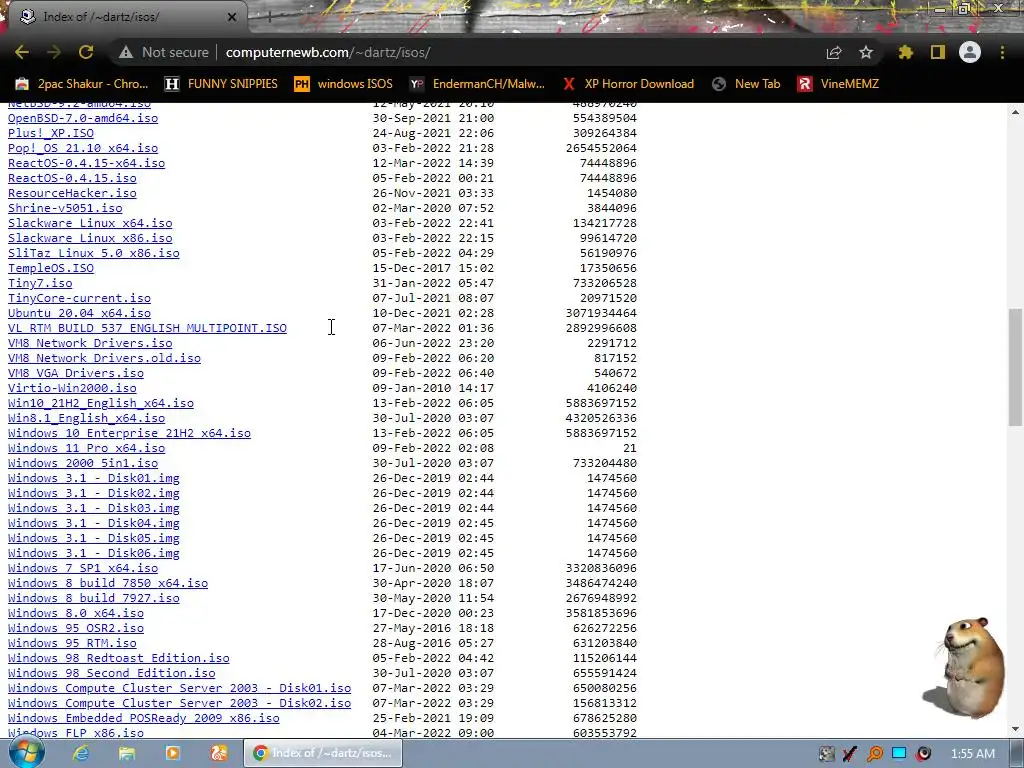Open Windows_3.1_-_Disk03.img link
1024x768 pixels.
(93, 509)
